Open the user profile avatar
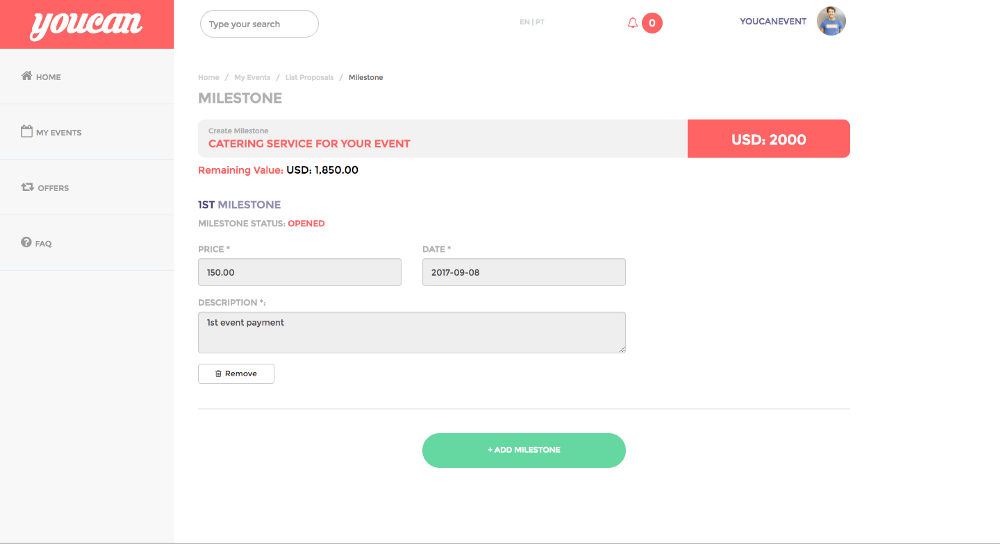1000x544 pixels. click(x=831, y=21)
